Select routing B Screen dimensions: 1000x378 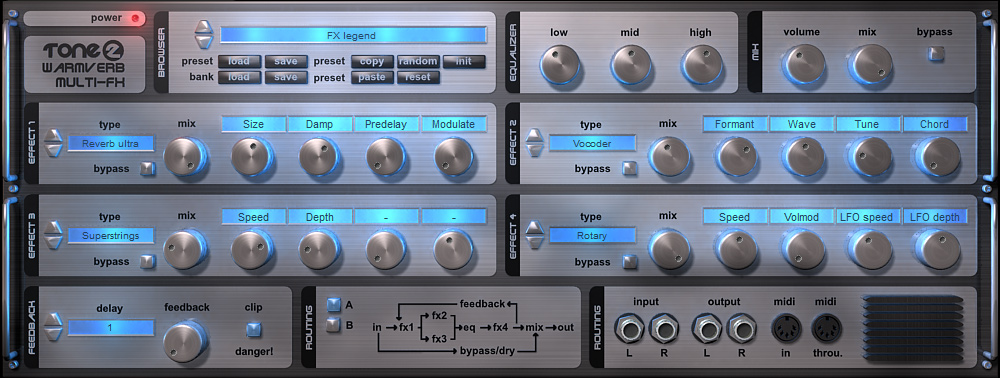tap(334, 325)
